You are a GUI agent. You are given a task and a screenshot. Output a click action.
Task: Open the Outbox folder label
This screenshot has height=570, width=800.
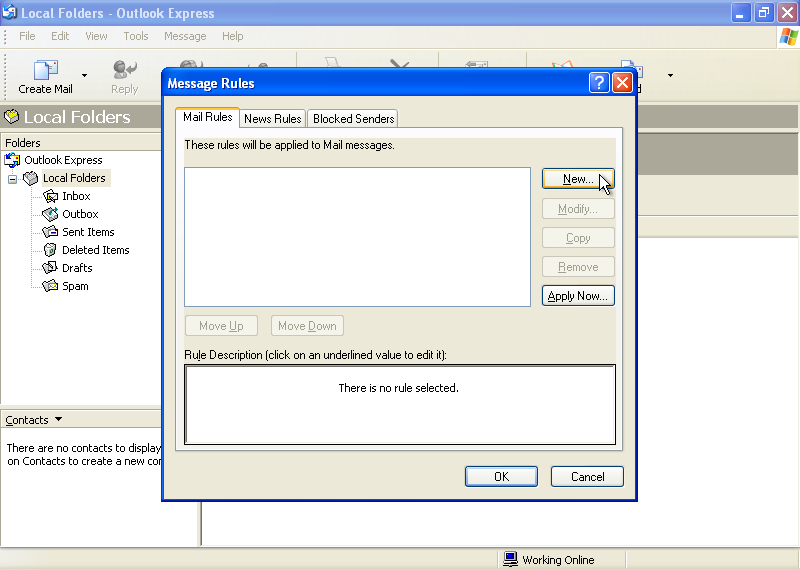pyautogui.click(x=80, y=214)
